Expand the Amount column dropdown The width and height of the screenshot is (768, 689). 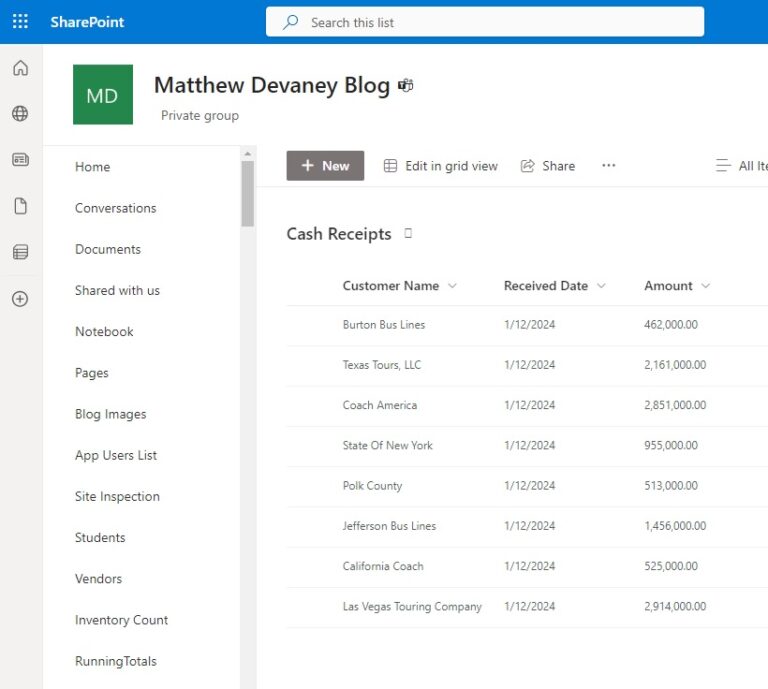pyautogui.click(x=706, y=286)
